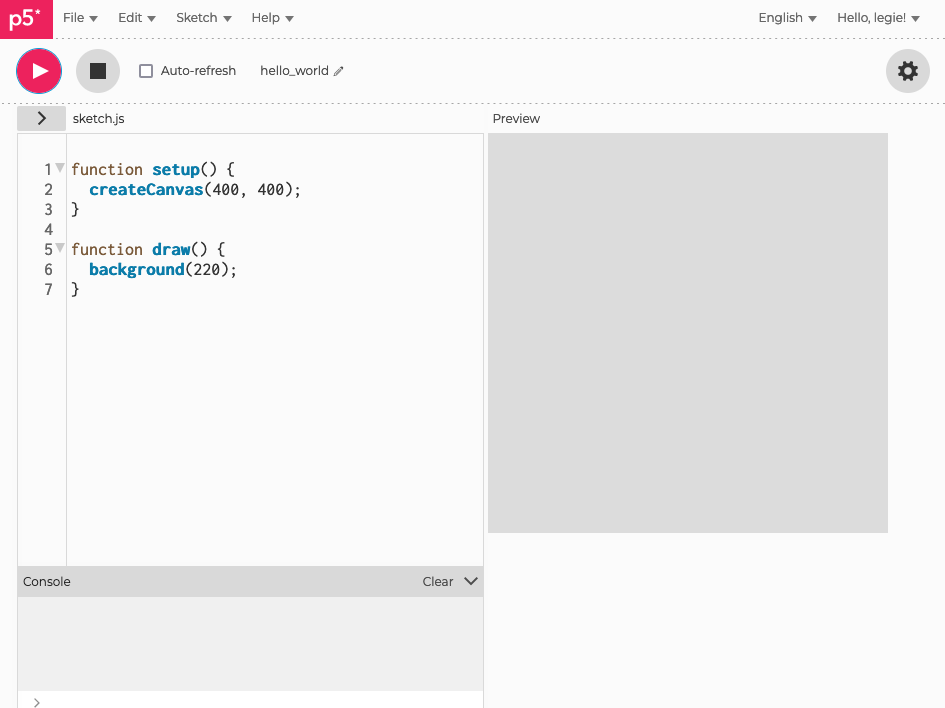Clear the console output
This screenshot has height=708, width=945.
click(x=437, y=581)
